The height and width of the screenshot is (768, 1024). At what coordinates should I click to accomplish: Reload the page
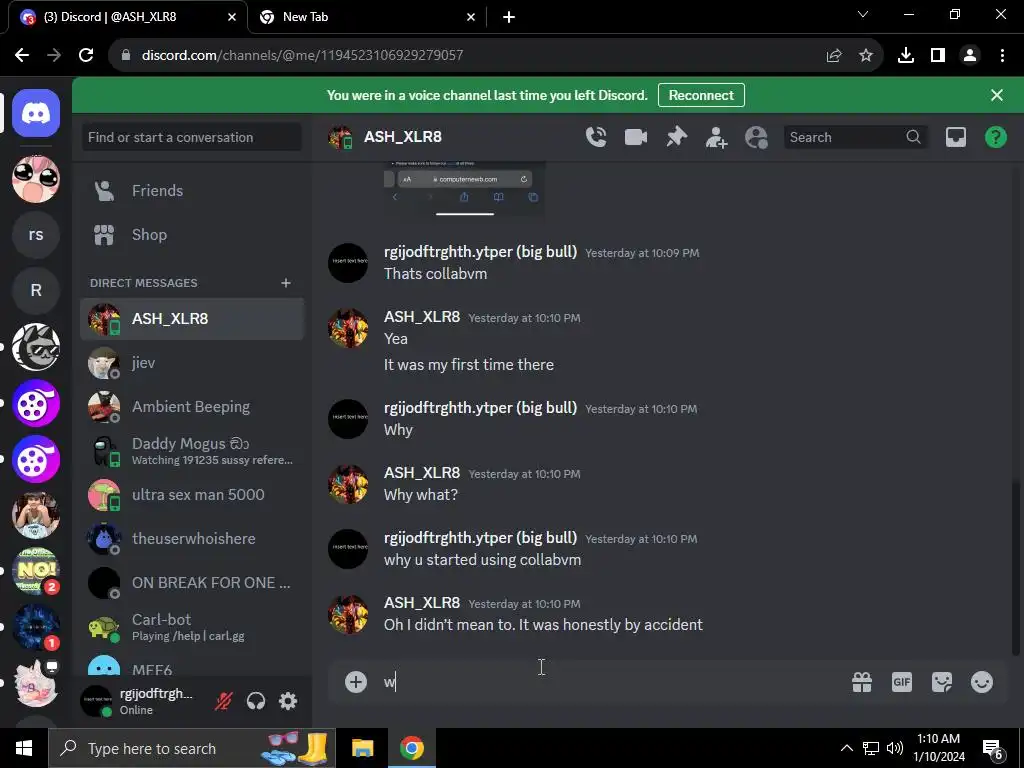[x=86, y=55]
